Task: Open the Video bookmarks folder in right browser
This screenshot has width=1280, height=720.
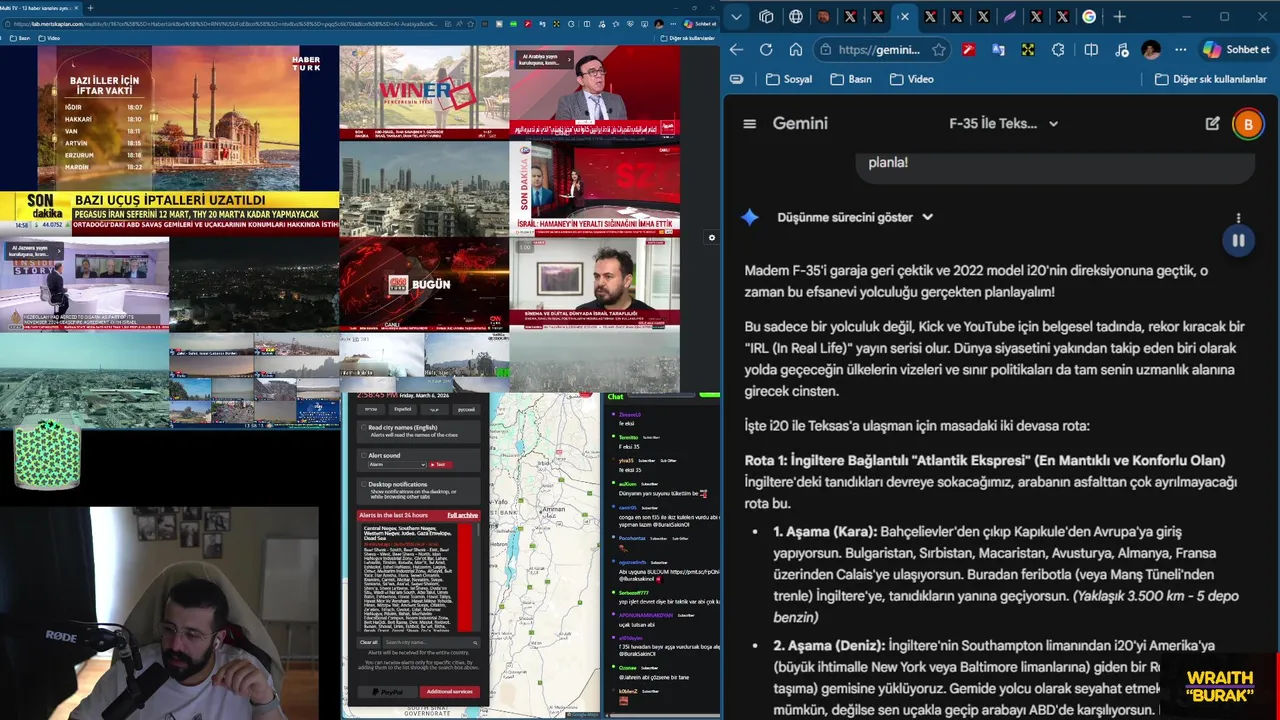Action: point(912,79)
